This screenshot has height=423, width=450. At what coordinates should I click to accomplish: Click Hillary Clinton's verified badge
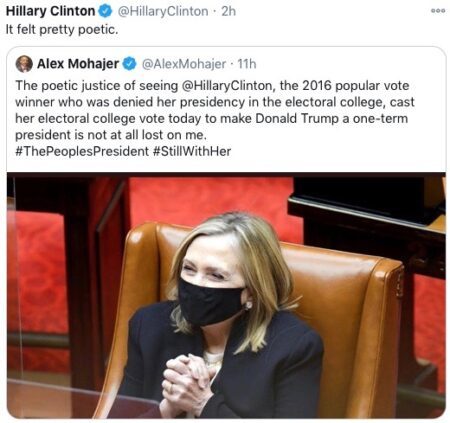tap(105, 11)
